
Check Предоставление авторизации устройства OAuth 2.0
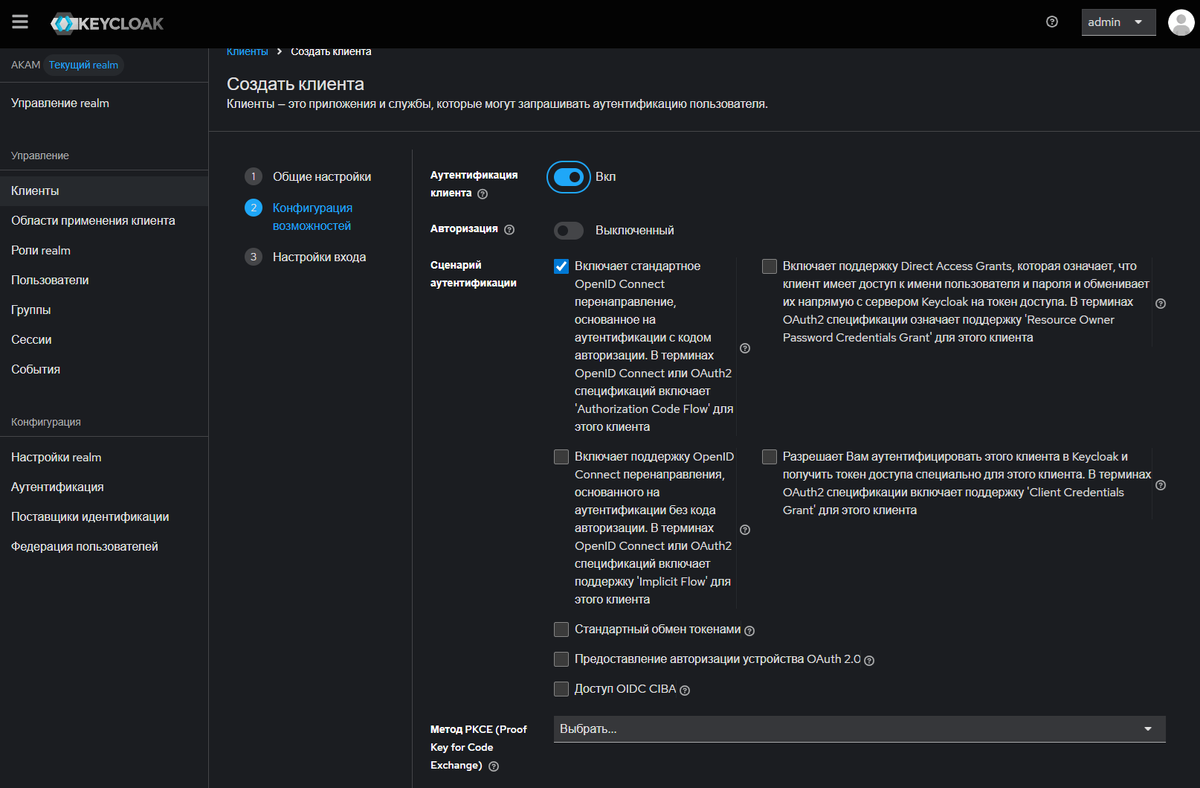pos(561,660)
